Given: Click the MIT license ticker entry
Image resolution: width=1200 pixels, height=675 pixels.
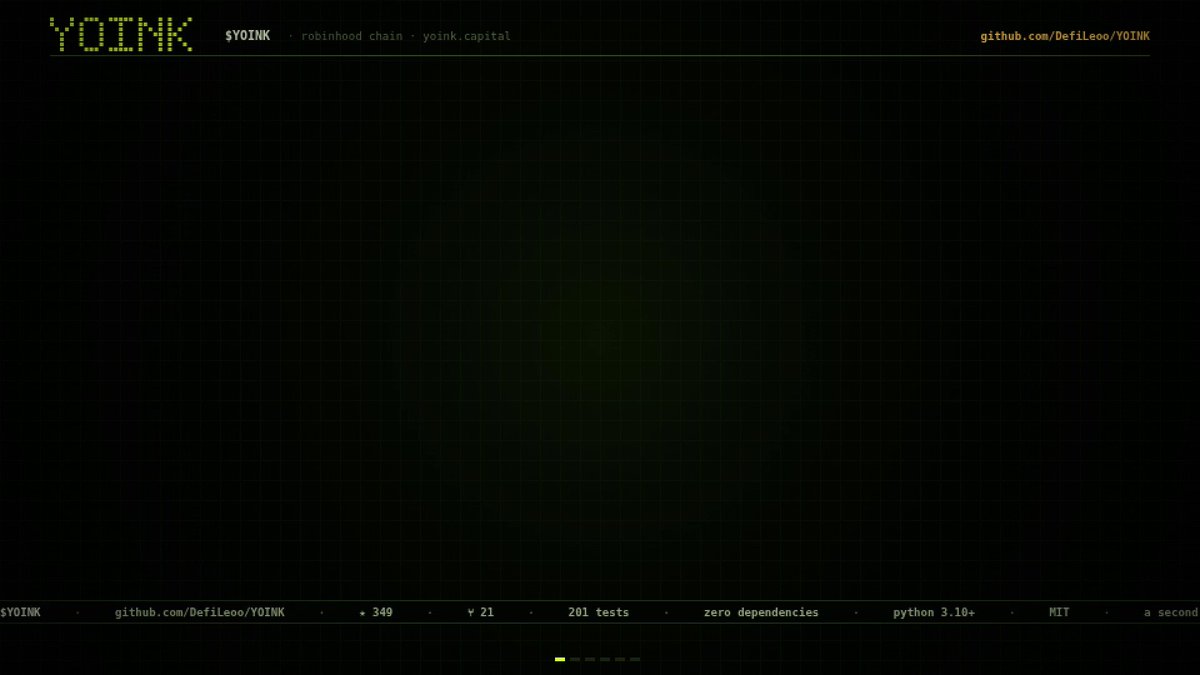Looking at the screenshot, I should [x=1059, y=612].
